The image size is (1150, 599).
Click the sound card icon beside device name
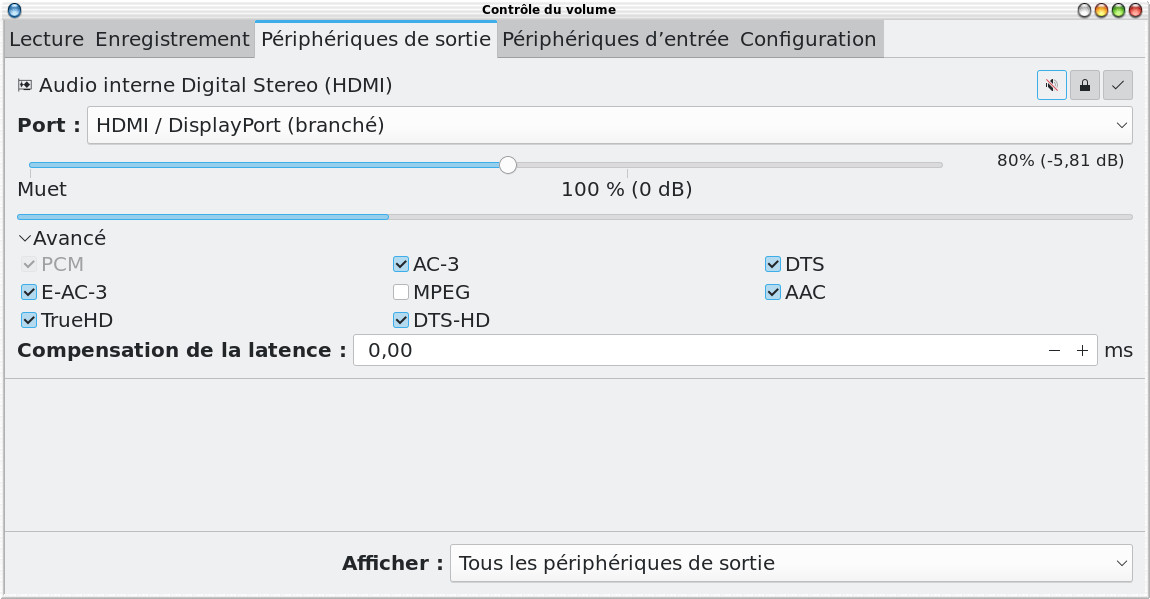coord(25,85)
